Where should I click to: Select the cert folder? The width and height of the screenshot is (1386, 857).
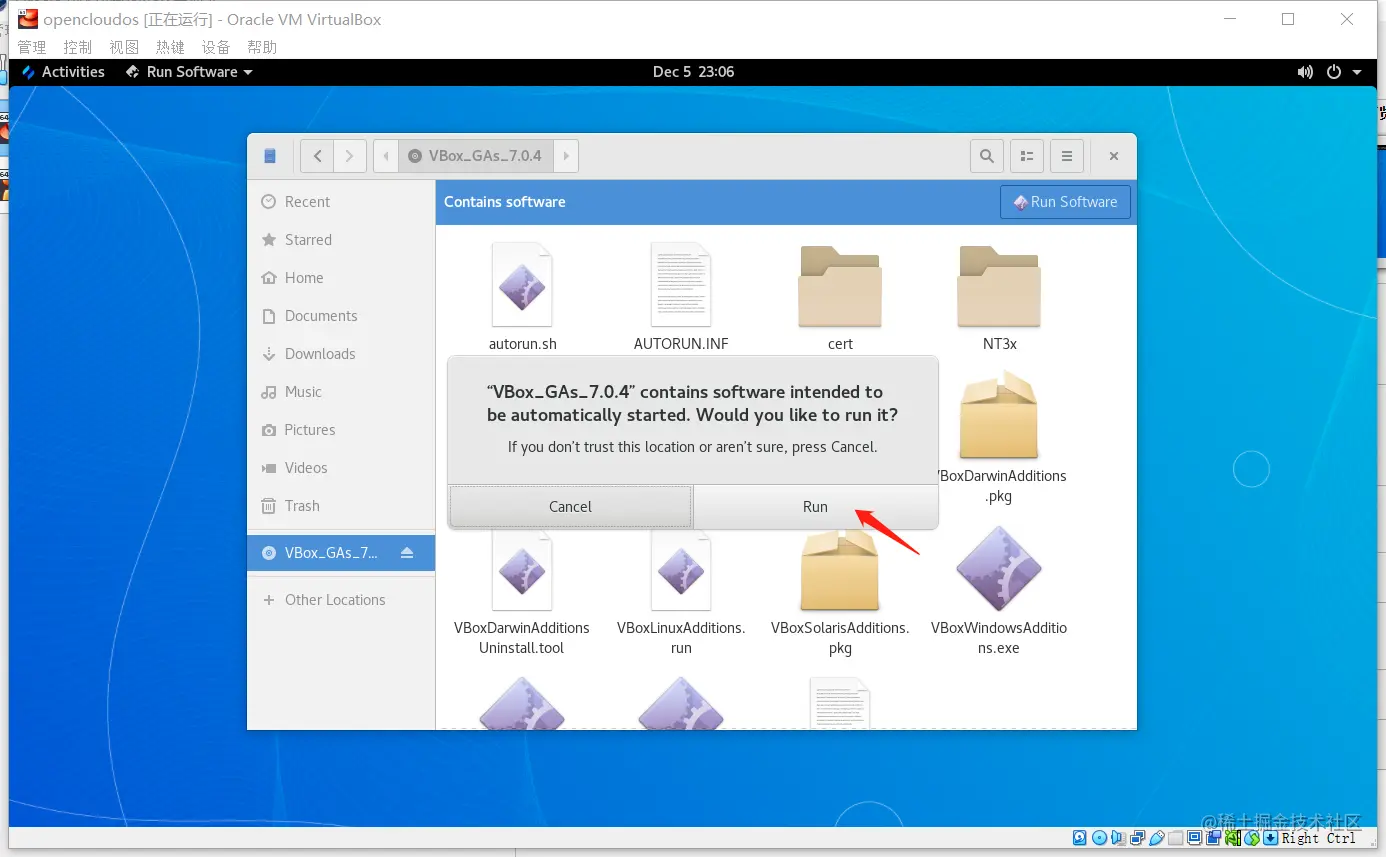click(840, 297)
